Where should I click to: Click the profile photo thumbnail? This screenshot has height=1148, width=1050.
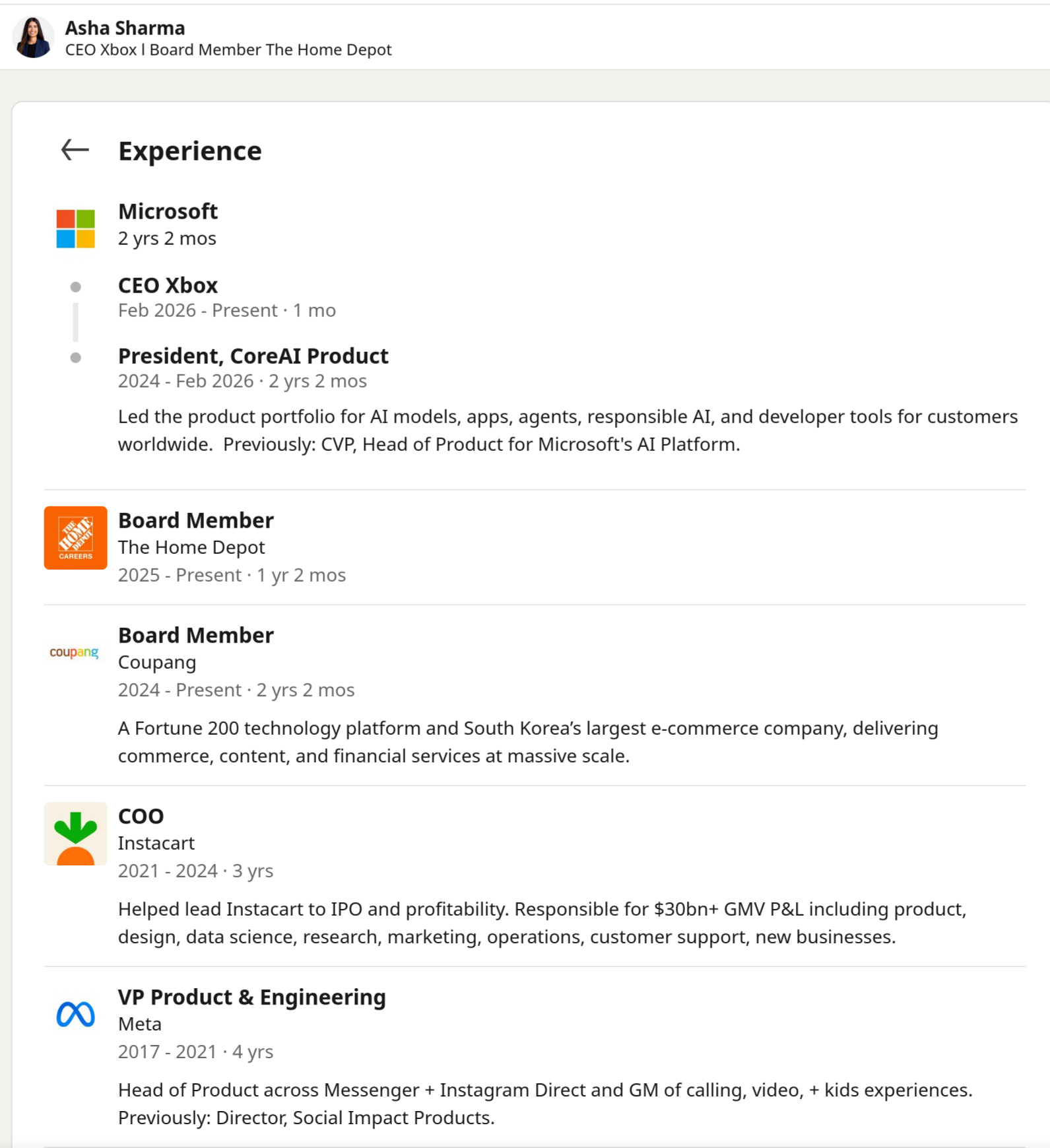click(x=33, y=37)
